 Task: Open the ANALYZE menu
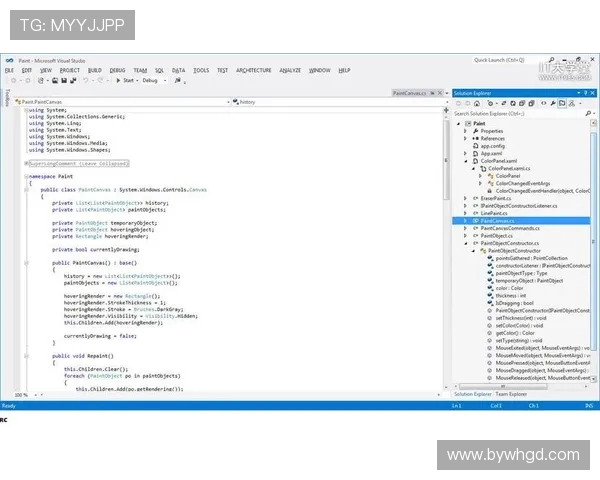(x=290, y=70)
